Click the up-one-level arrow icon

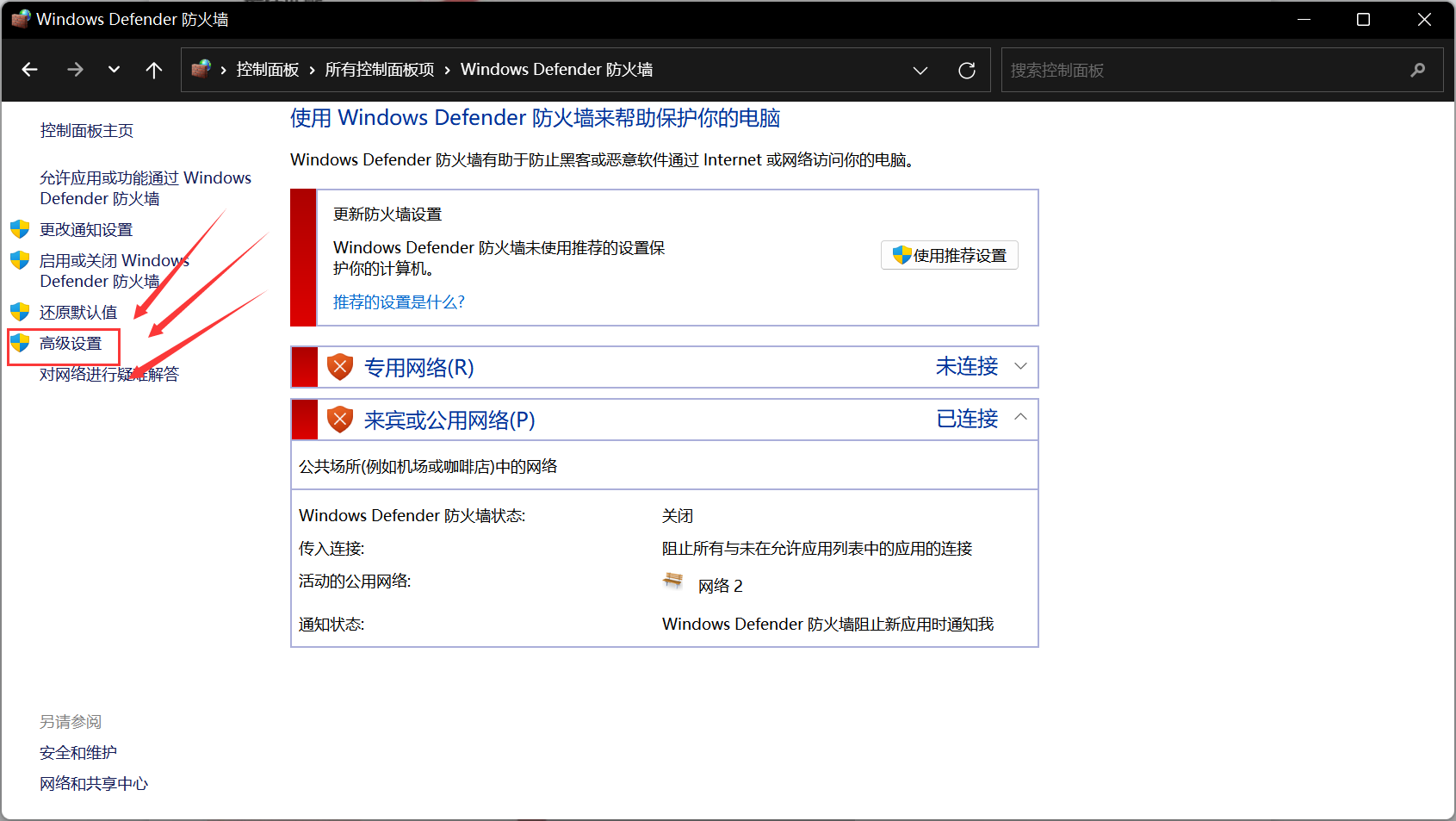[154, 70]
